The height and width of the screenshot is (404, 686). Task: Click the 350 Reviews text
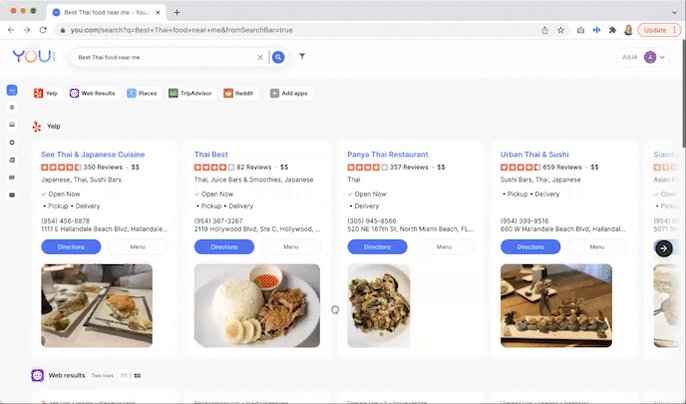click(x=103, y=167)
